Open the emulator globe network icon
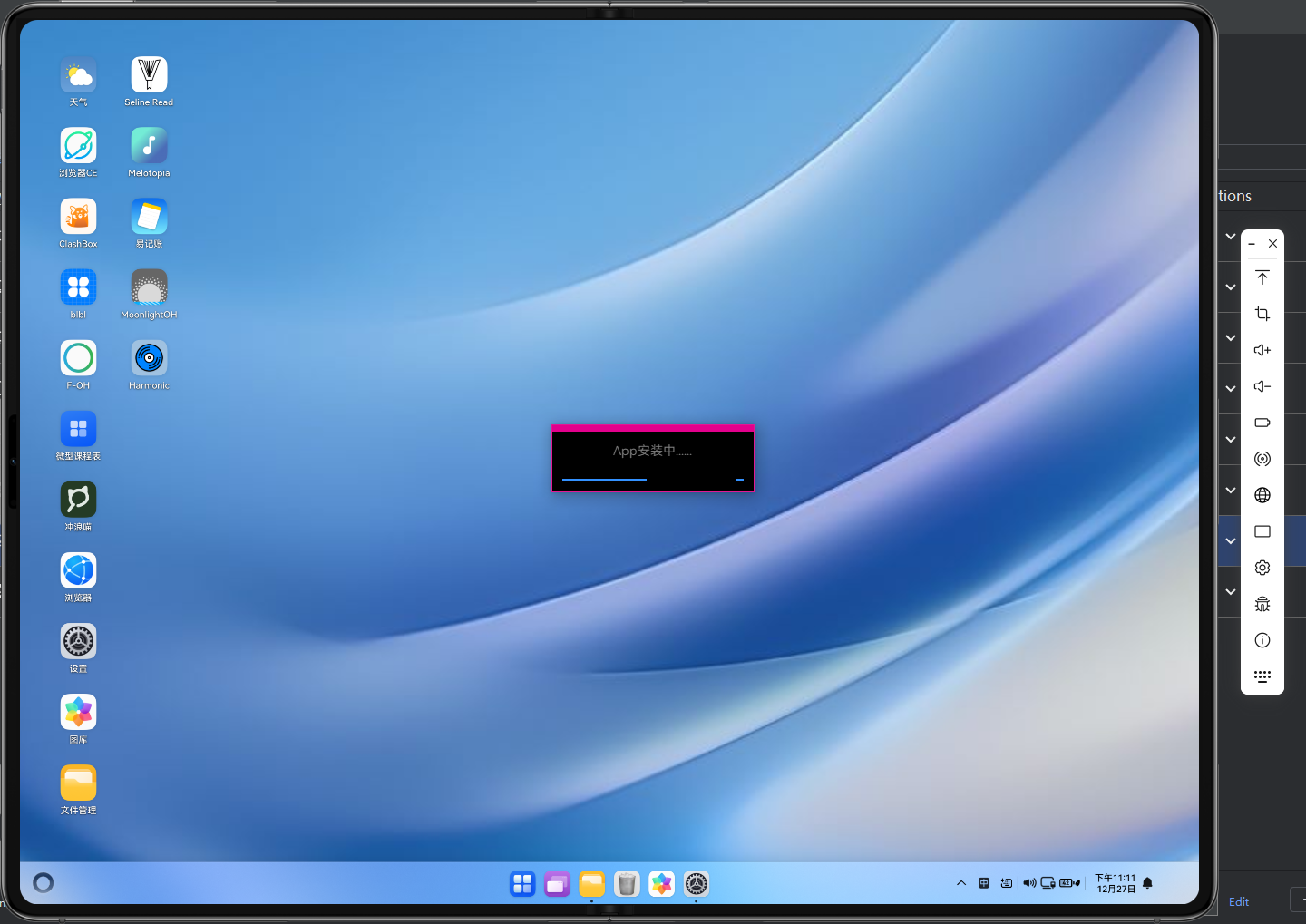 [1262, 495]
